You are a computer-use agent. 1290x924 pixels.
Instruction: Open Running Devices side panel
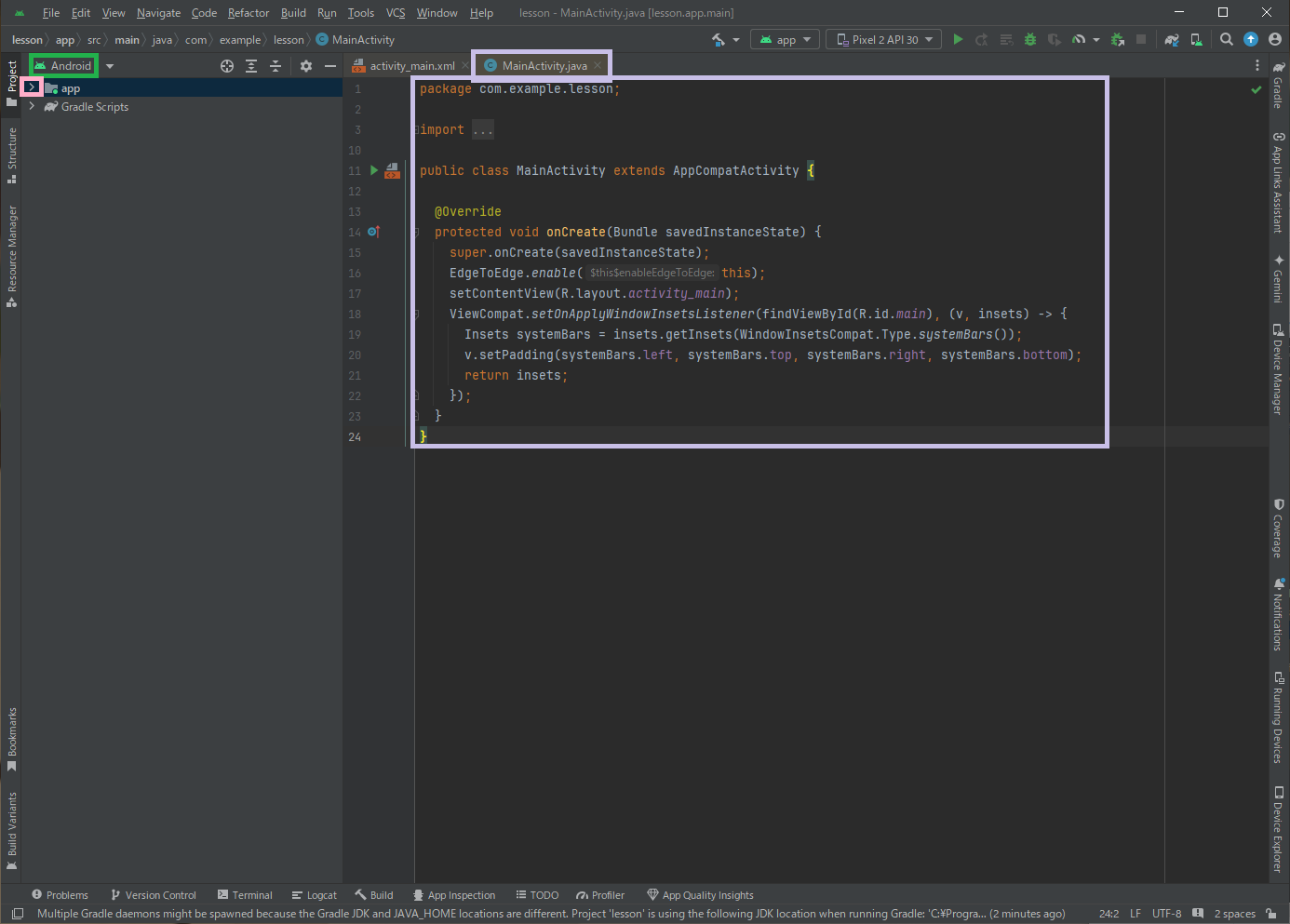coord(1279,716)
